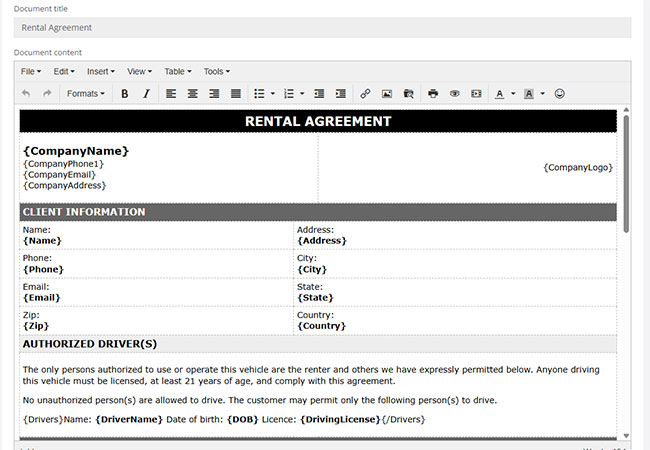Center align text
The image size is (650, 450).
click(x=192, y=94)
